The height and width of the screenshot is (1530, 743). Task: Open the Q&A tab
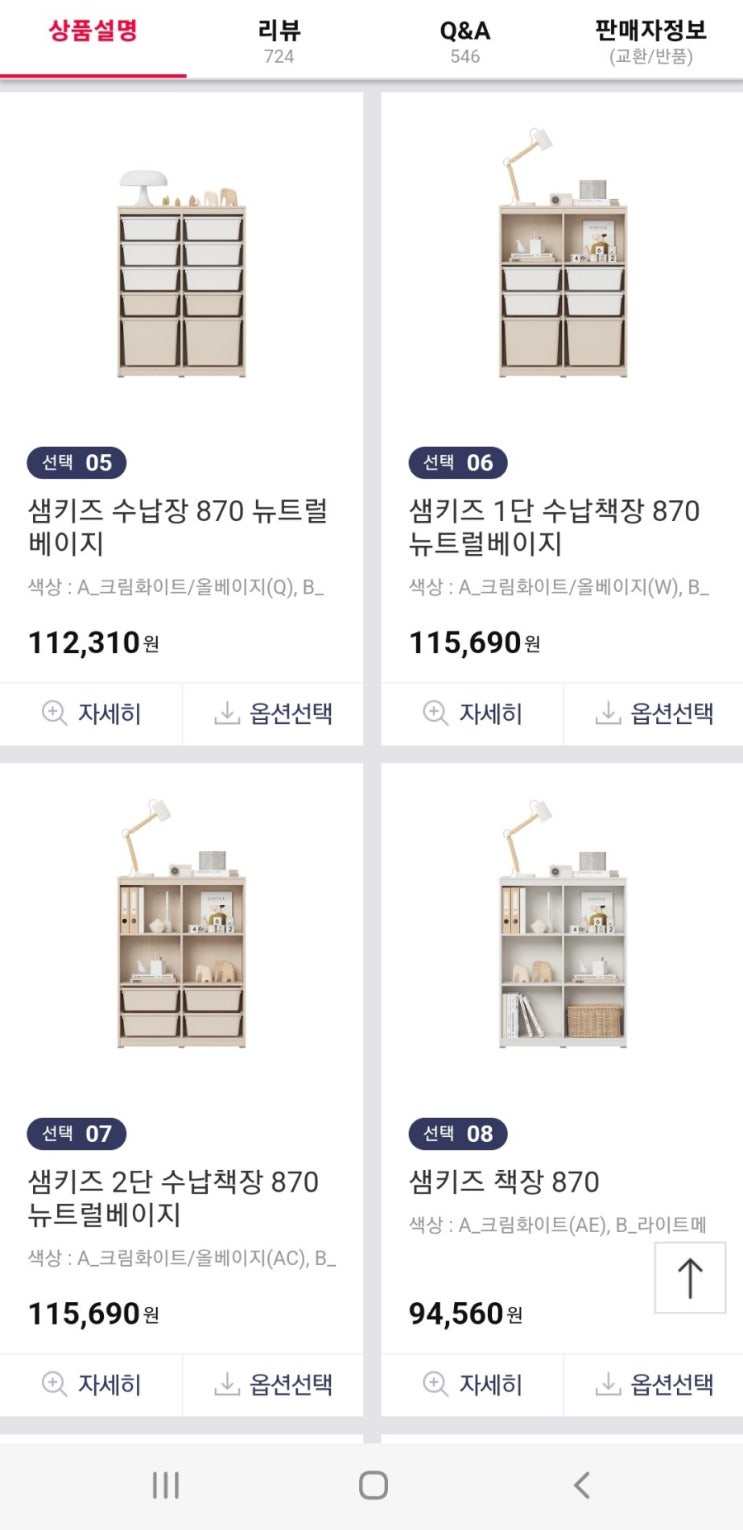point(465,40)
